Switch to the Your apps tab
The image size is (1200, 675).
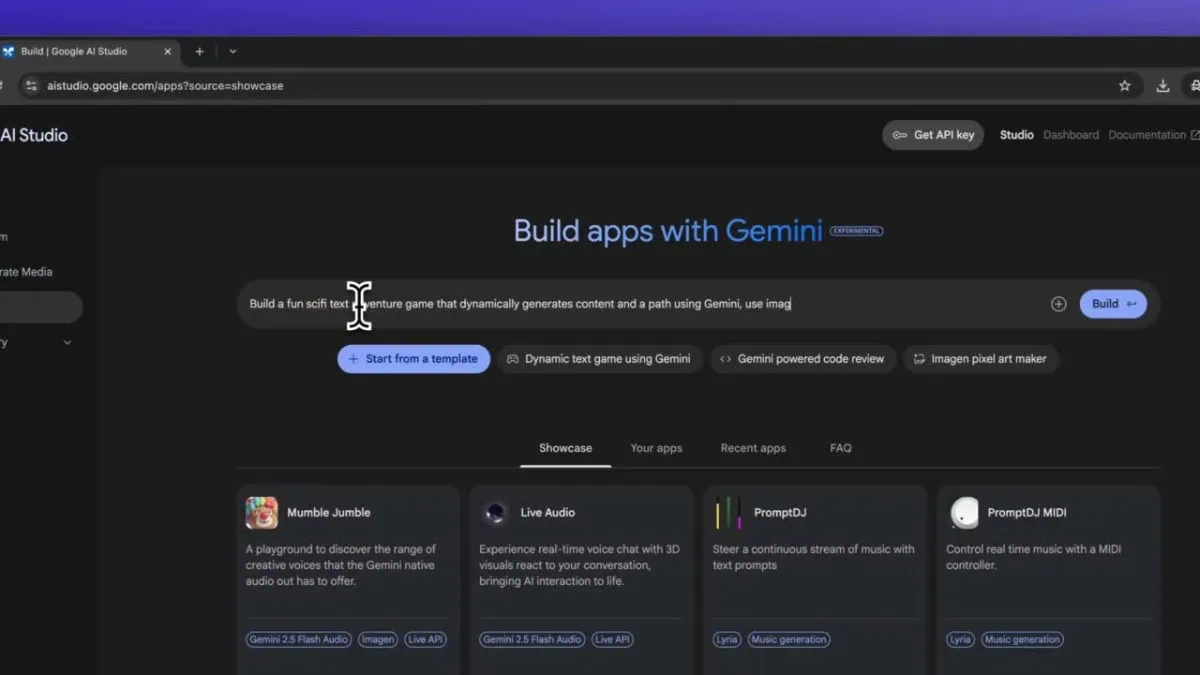(656, 448)
